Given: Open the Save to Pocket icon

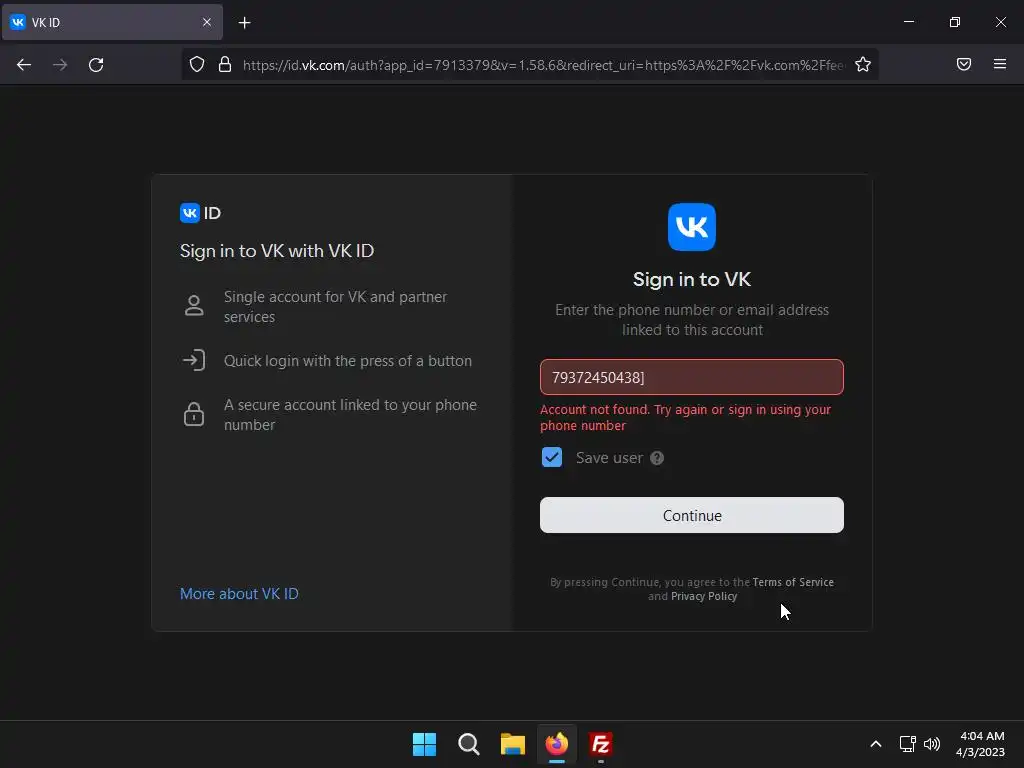Looking at the screenshot, I should [x=964, y=64].
